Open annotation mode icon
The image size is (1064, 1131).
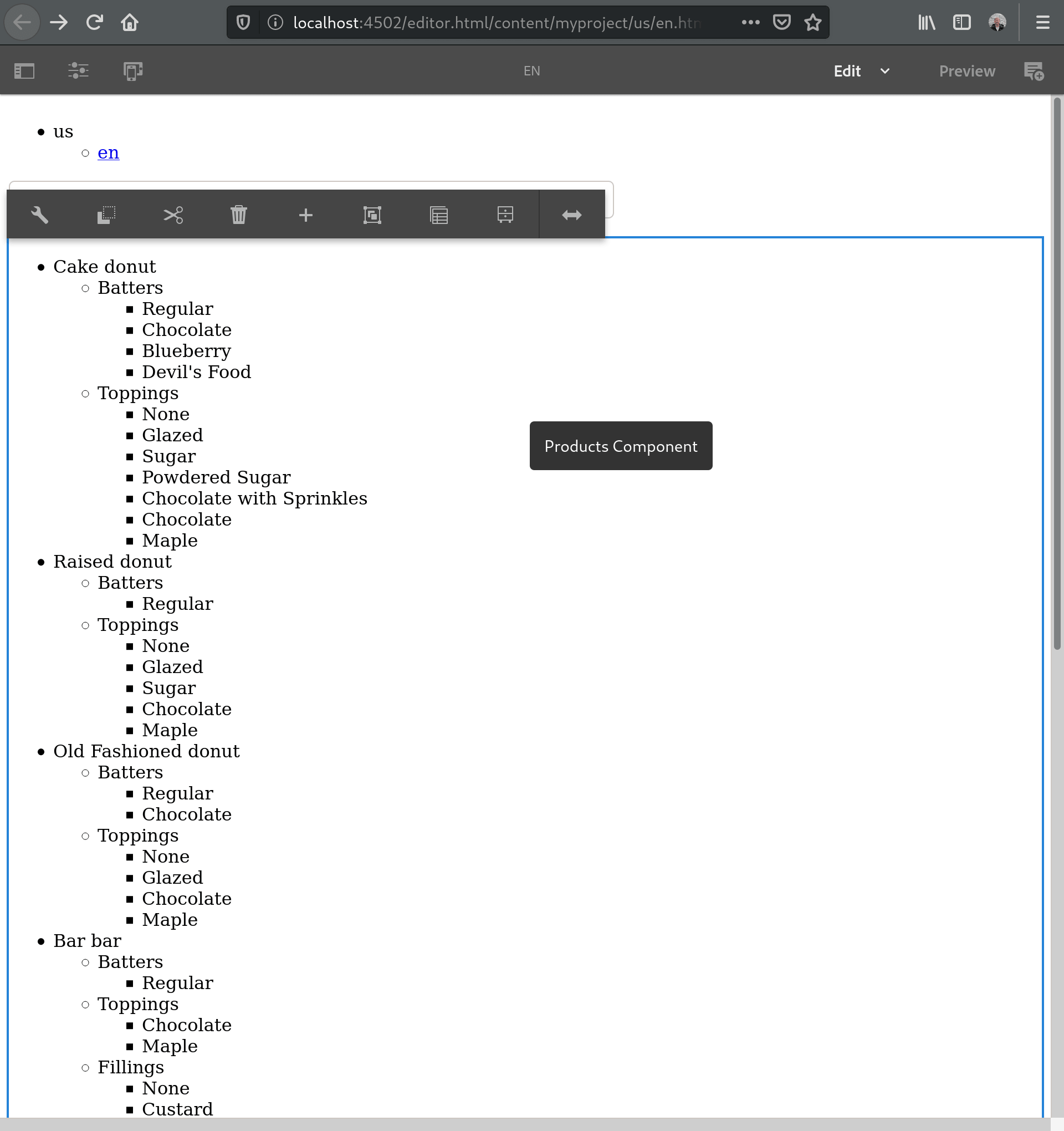[1034, 71]
